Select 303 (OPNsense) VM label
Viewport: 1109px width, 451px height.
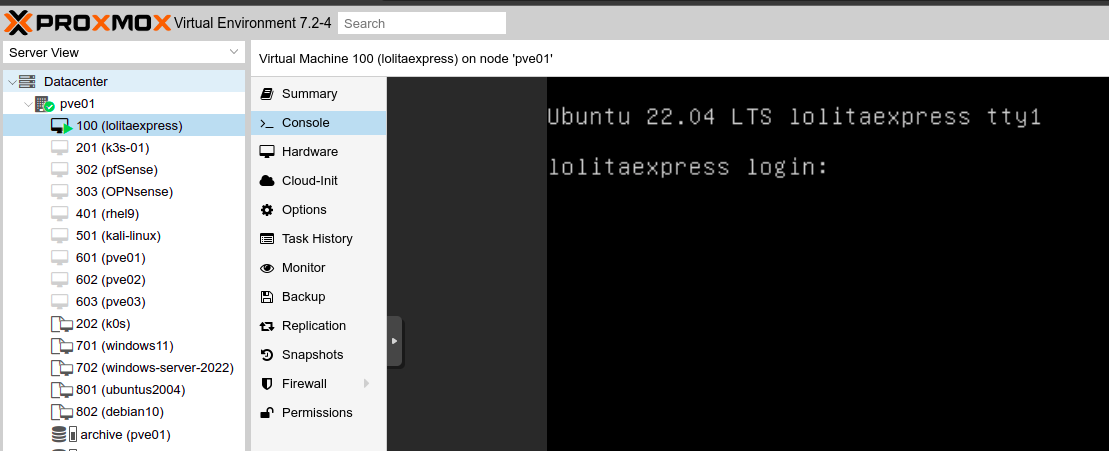[x=124, y=192]
